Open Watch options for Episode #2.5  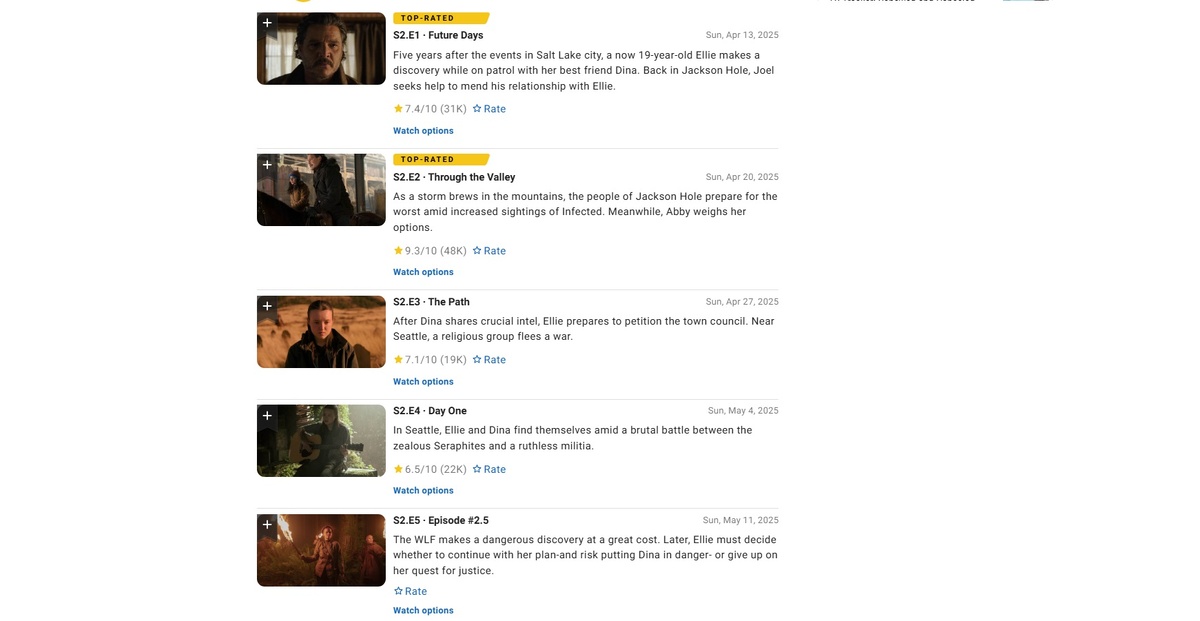point(423,611)
